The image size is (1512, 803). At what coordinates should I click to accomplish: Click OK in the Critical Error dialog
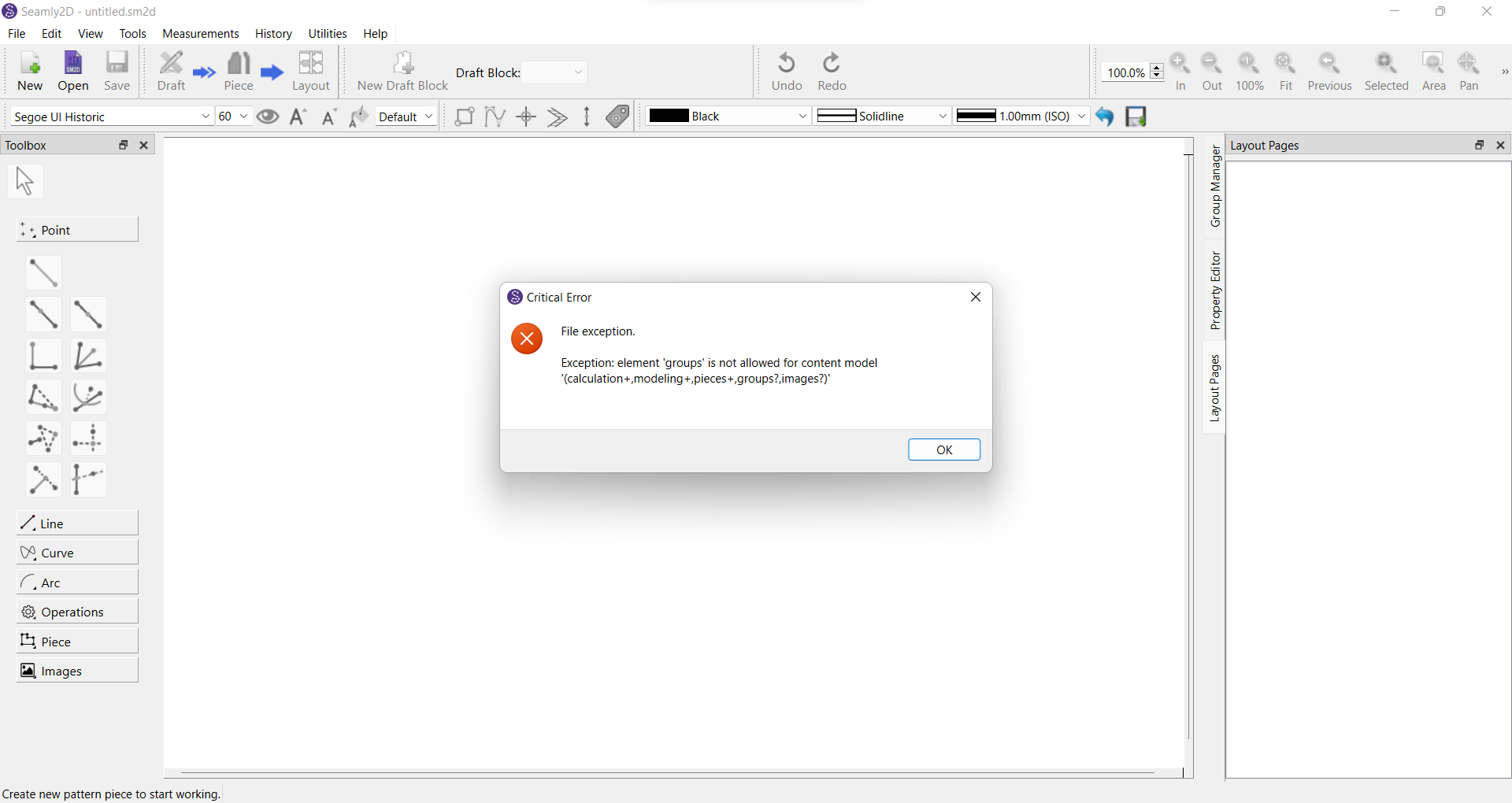coord(943,450)
